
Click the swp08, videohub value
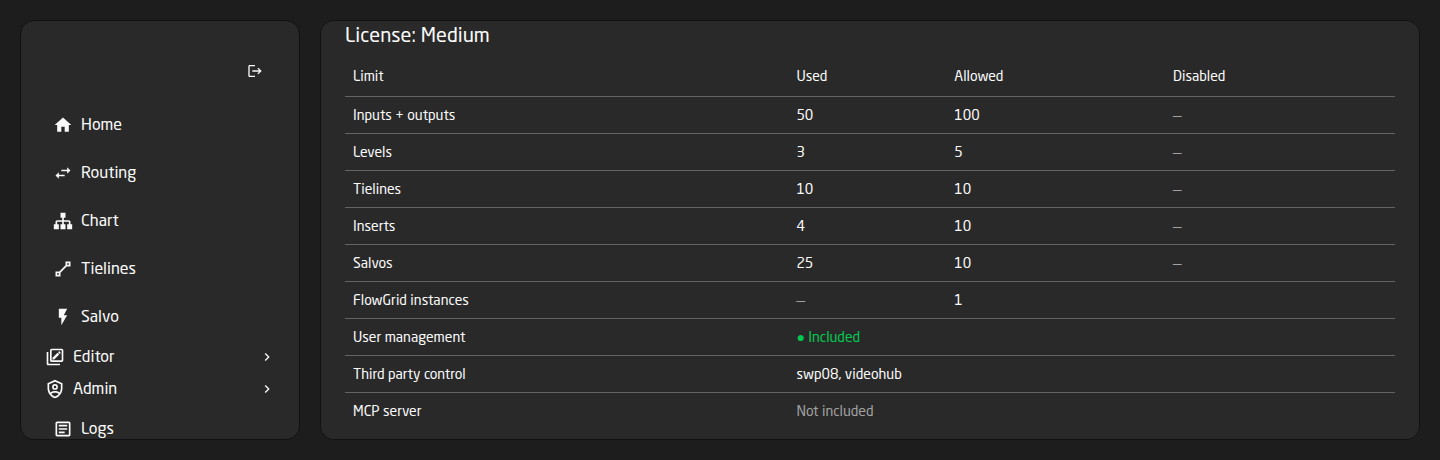(x=849, y=374)
